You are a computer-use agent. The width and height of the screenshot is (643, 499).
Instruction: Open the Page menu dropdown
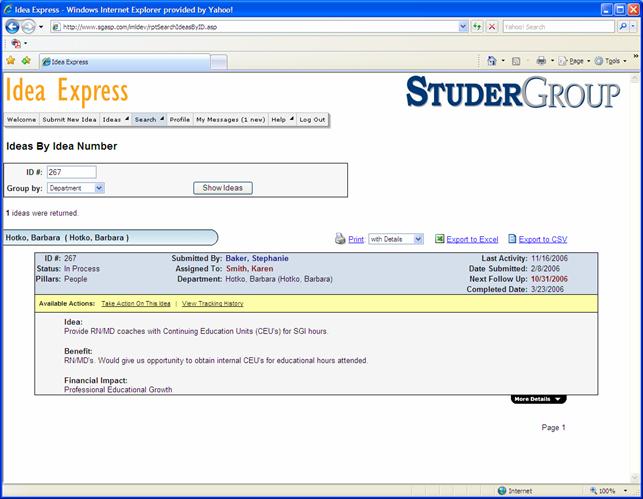(x=575, y=61)
